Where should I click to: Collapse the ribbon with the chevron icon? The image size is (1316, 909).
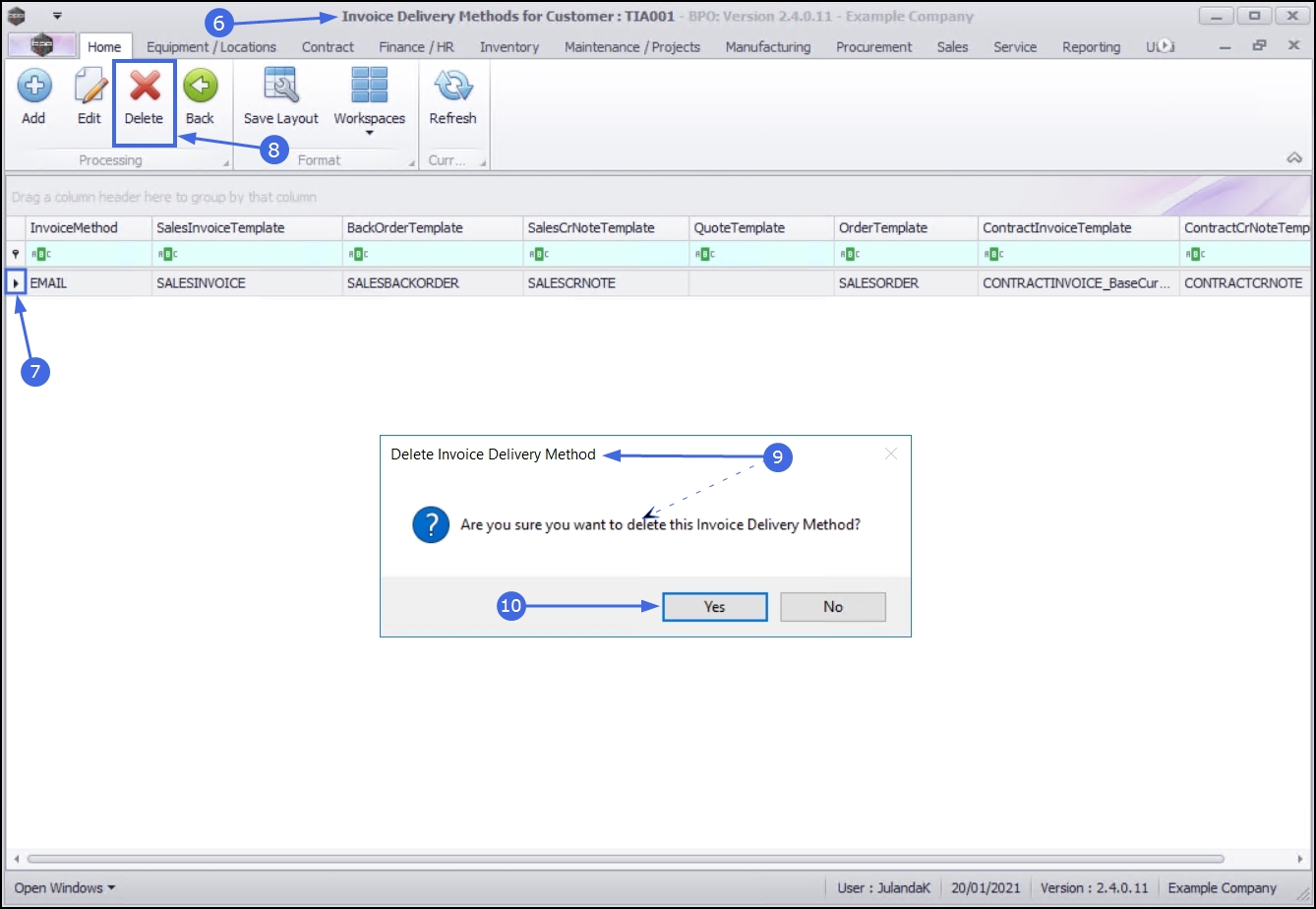[1294, 158]
